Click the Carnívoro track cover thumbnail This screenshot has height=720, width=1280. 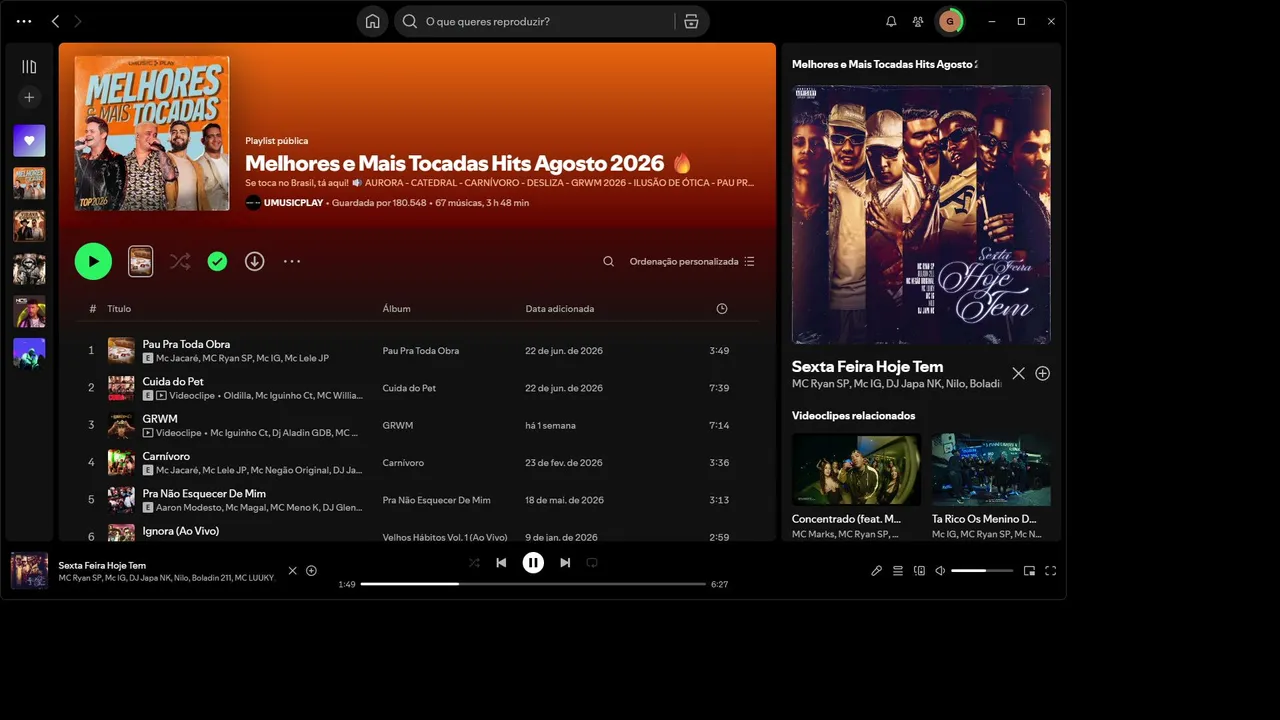click(121, 462)
